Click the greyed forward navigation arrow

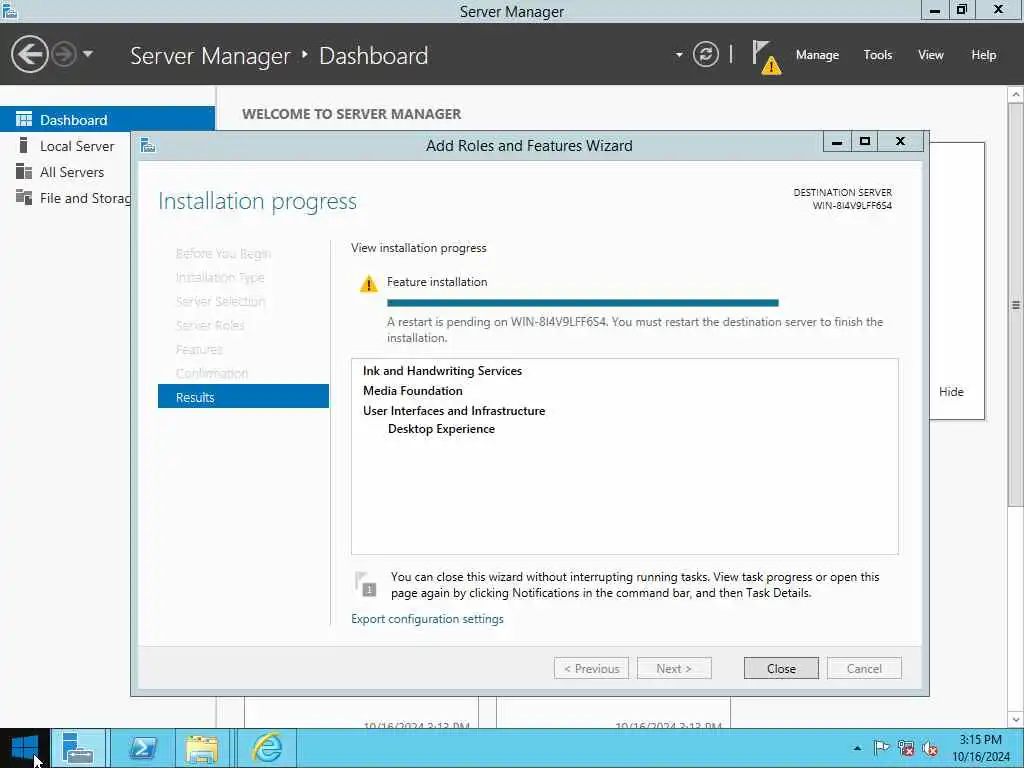[64, 54]
